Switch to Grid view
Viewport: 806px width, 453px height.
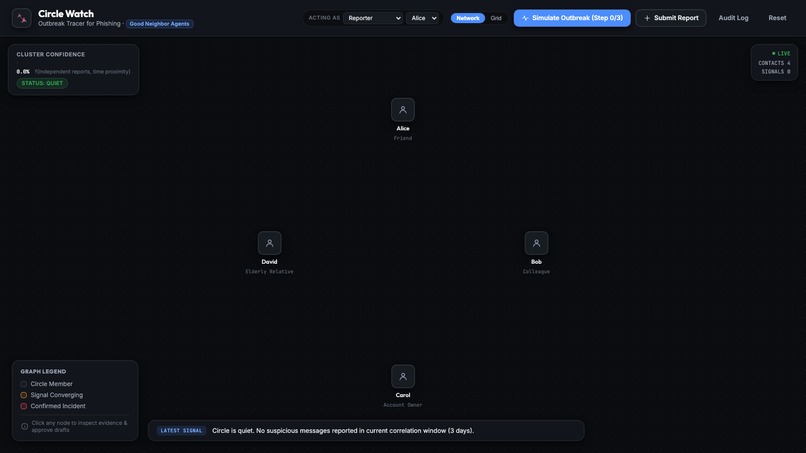[496, 18]
